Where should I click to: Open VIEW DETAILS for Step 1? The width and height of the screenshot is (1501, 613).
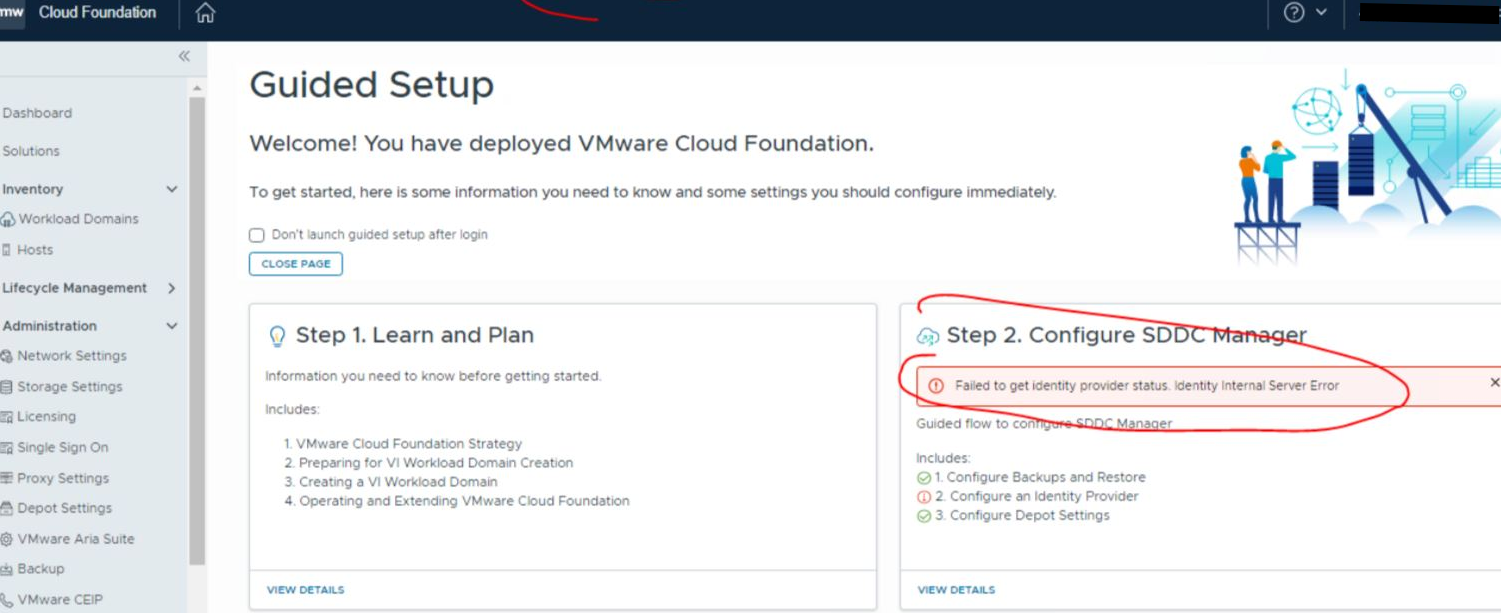point(305,590)
